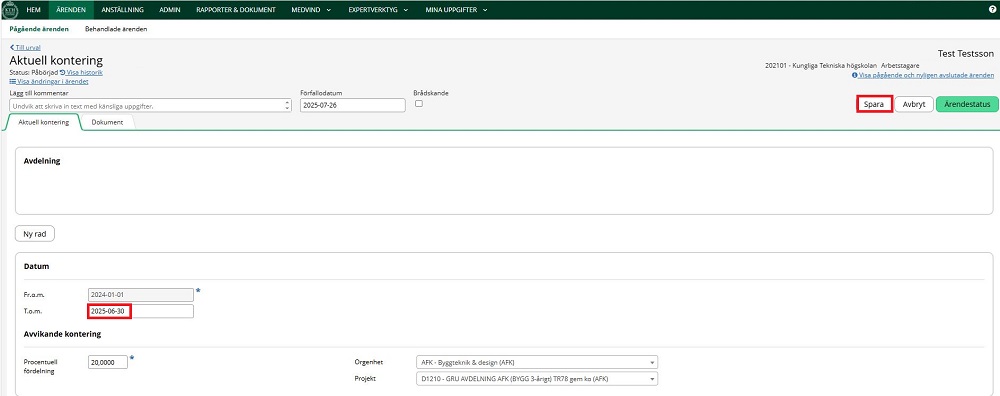This screenshot has width=1000, height=396.
Task: Click the Ärendestatus button
Action: click(966, 105)
